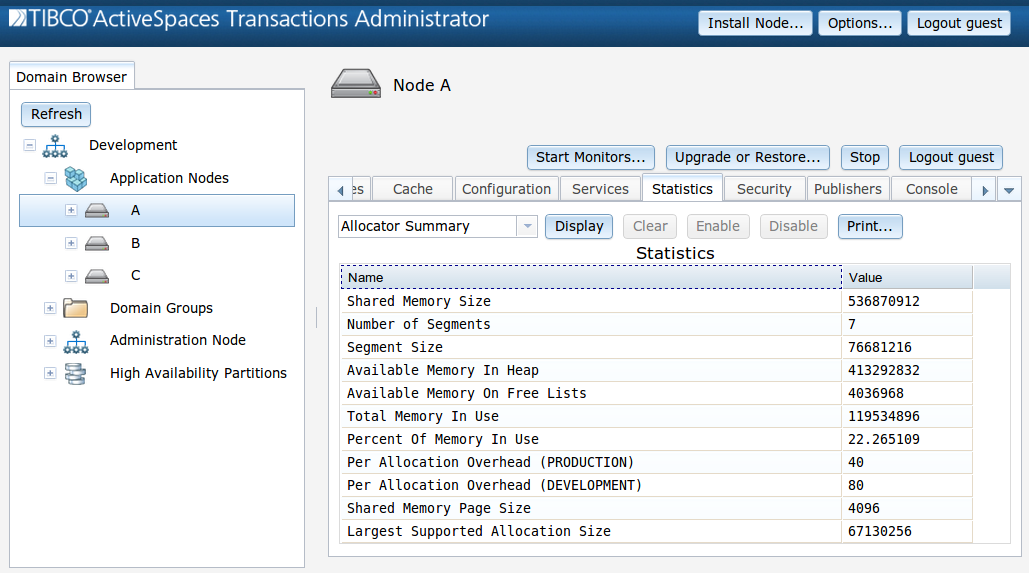Open the Services tab
The width and height of the screenshot is (1029, 573).
(600, 189)
